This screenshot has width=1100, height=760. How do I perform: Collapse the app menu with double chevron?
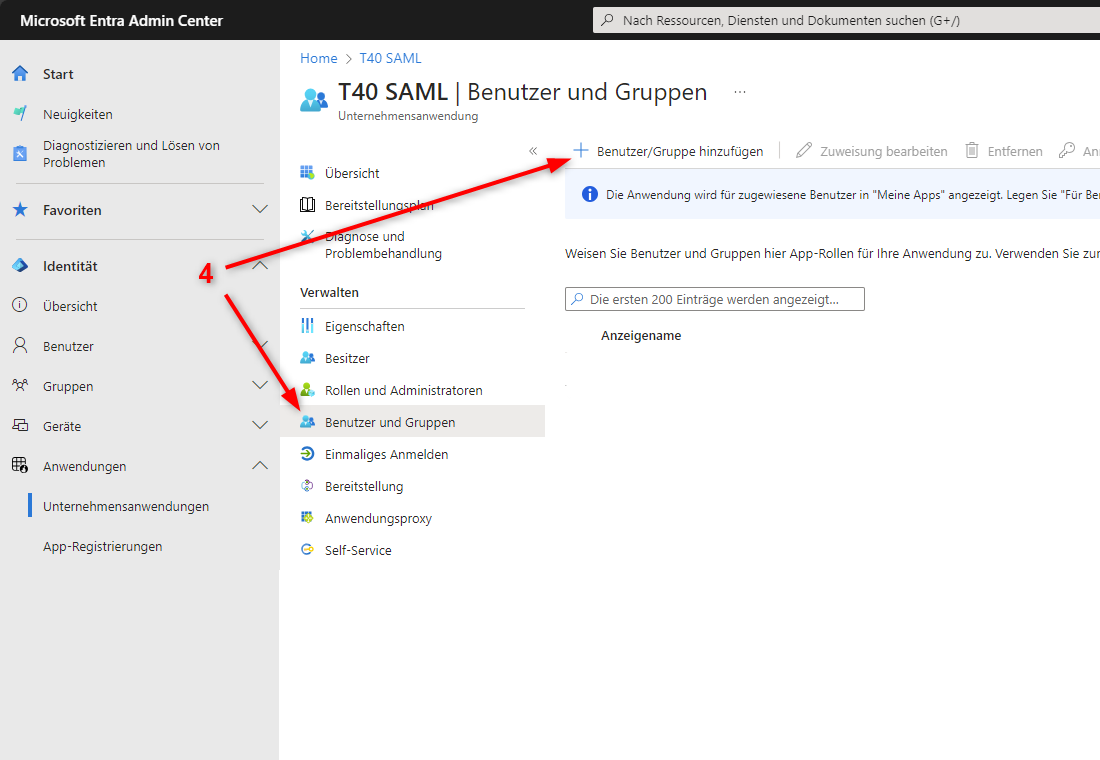pos(533,151)
